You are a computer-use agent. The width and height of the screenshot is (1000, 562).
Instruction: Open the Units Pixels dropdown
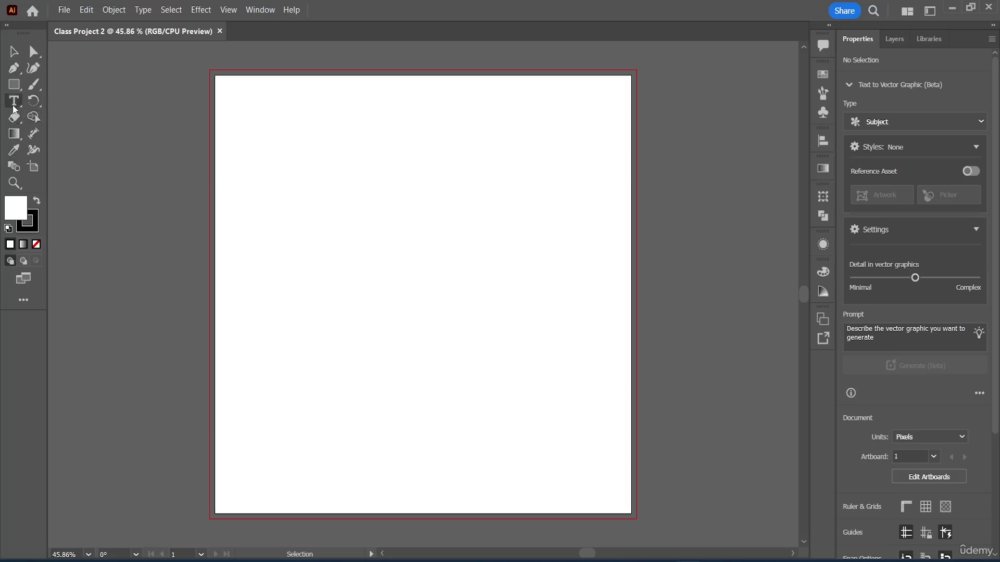929,437
